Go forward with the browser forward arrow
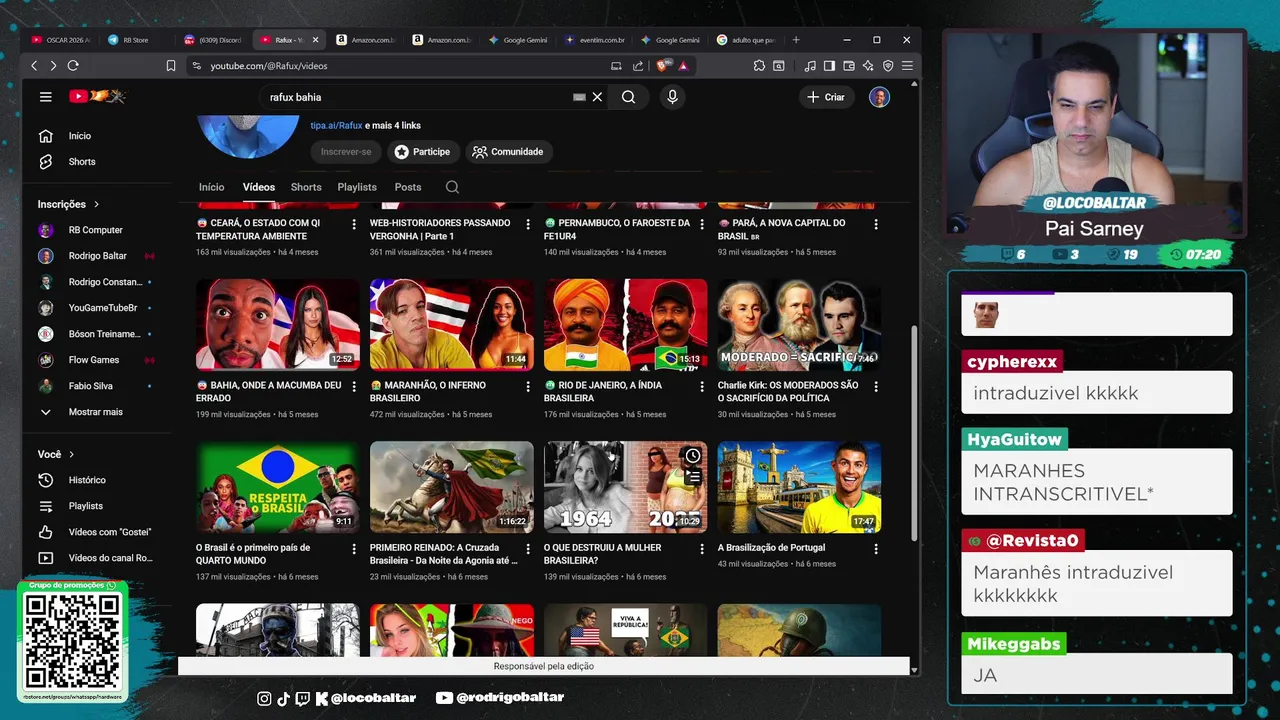Viewport: 1280px width, 720px height. pyautogui.click(x=53, y=66)
